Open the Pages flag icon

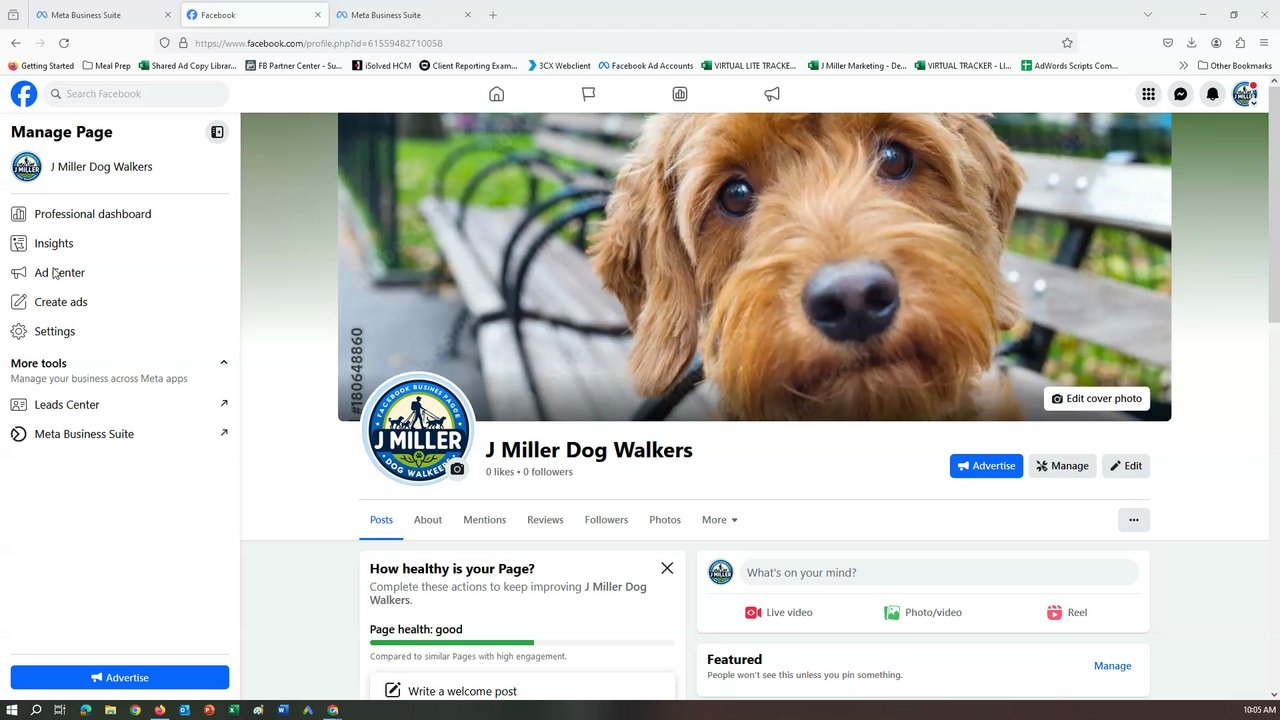588,94
